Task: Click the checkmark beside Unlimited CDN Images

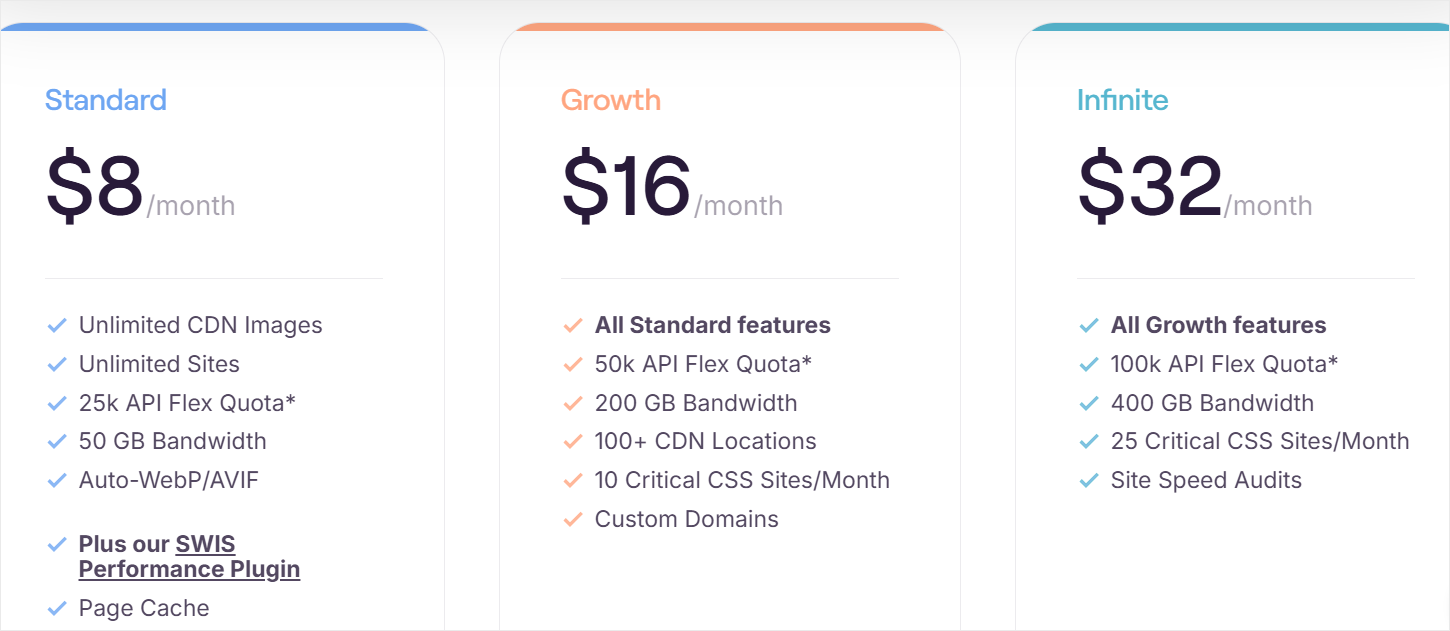Action: point(57,325)
